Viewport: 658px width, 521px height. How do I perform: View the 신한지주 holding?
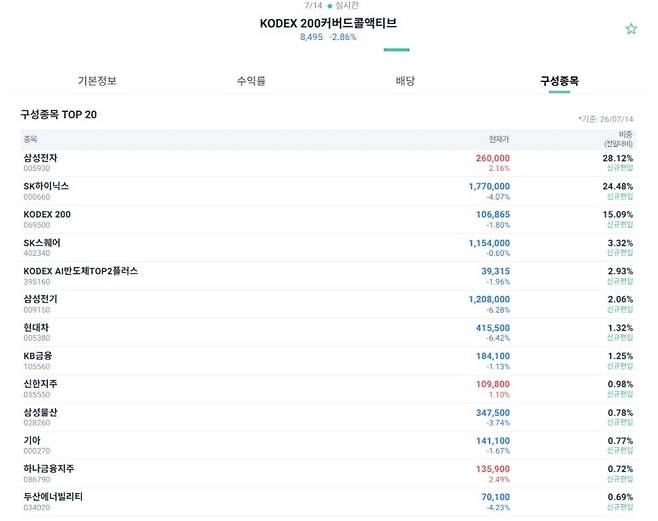pos(328,389)
